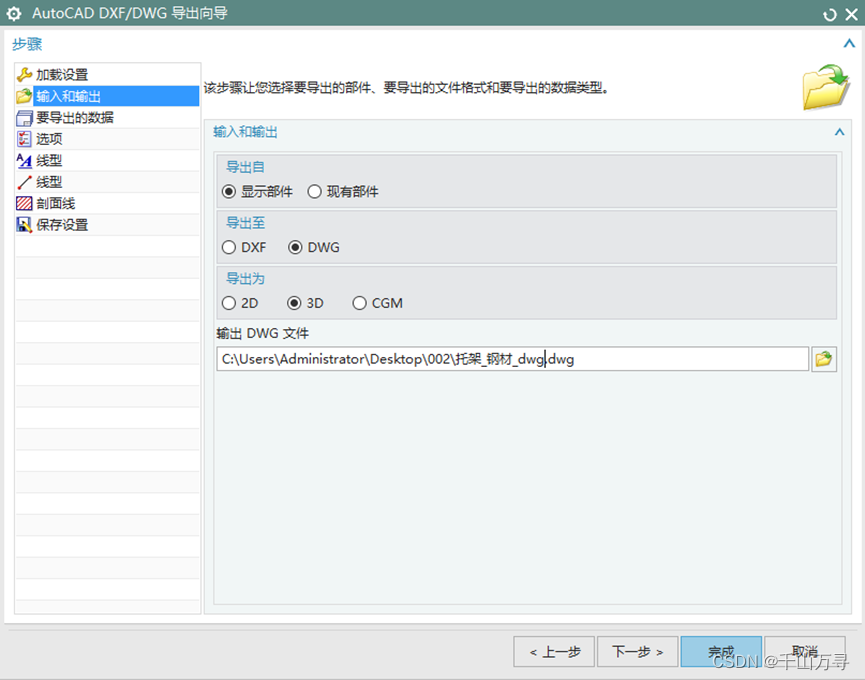The width and height of the screenshot is (865, 680).
Task: Click into the 输出 DWG 文件 path field
Action: [512, 359]
